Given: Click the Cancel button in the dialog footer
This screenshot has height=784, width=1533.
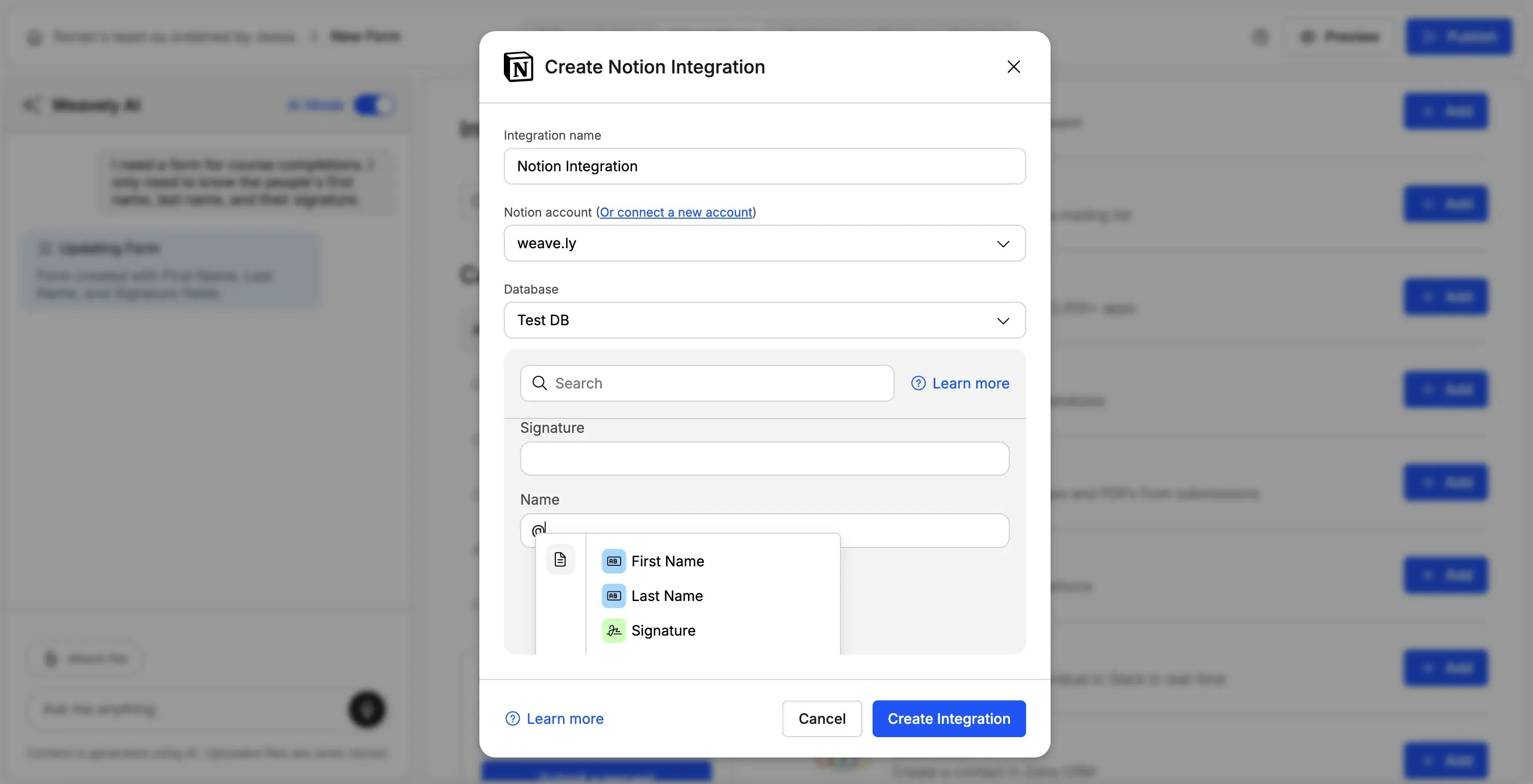Looking at the screenshot, I should tap(821, 718).
